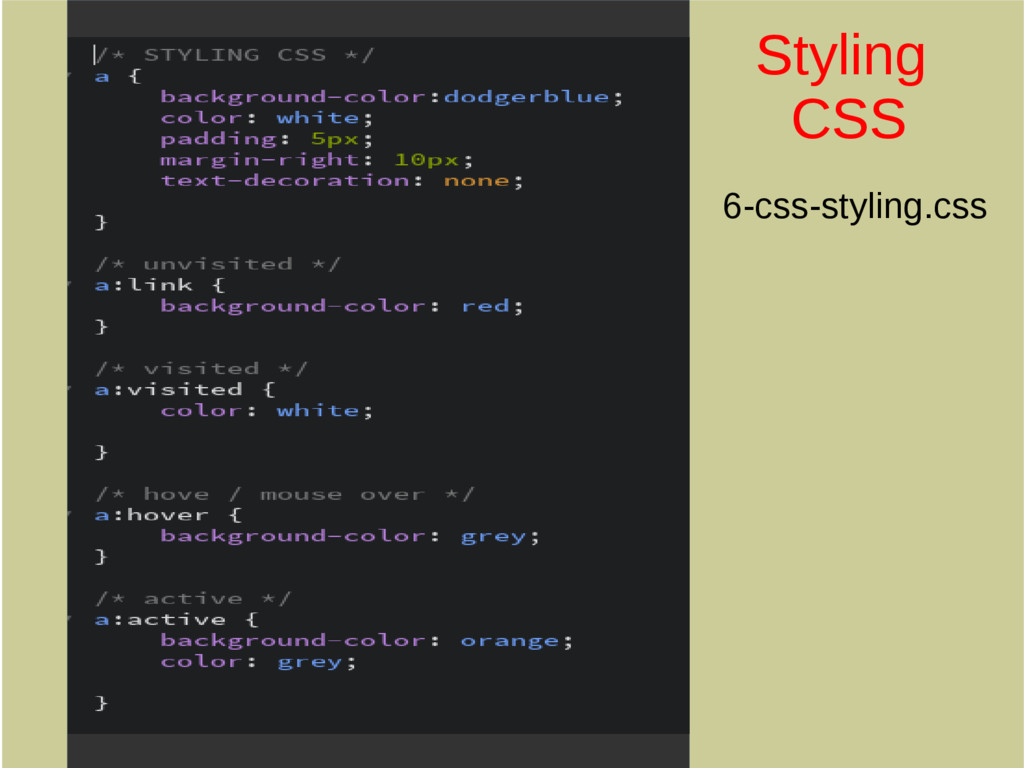This screenshot has width=1024, height=768.
Task: Click the 'padding' property name
Action: pyautogui.click(x=218, y=139)
